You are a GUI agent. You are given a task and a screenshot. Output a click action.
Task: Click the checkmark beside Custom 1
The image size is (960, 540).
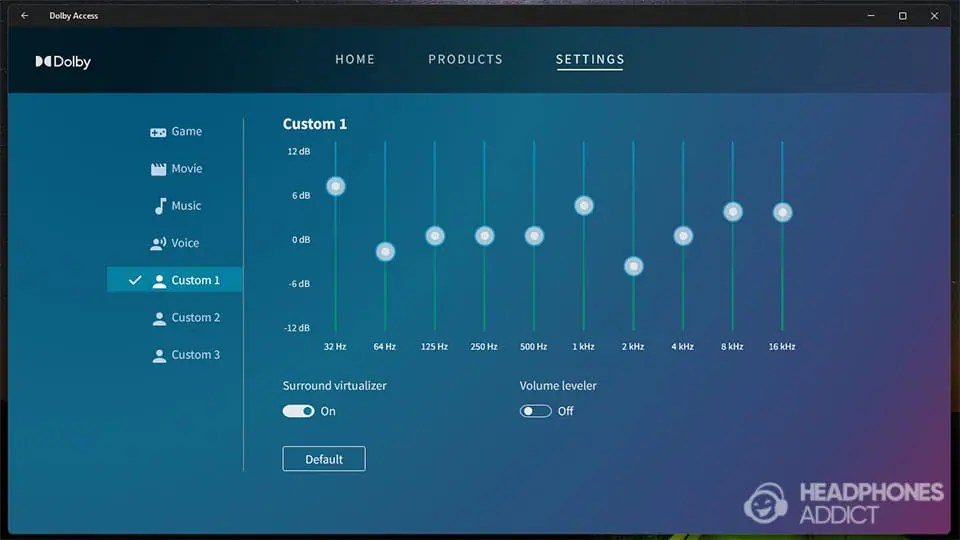coord(135,280)
